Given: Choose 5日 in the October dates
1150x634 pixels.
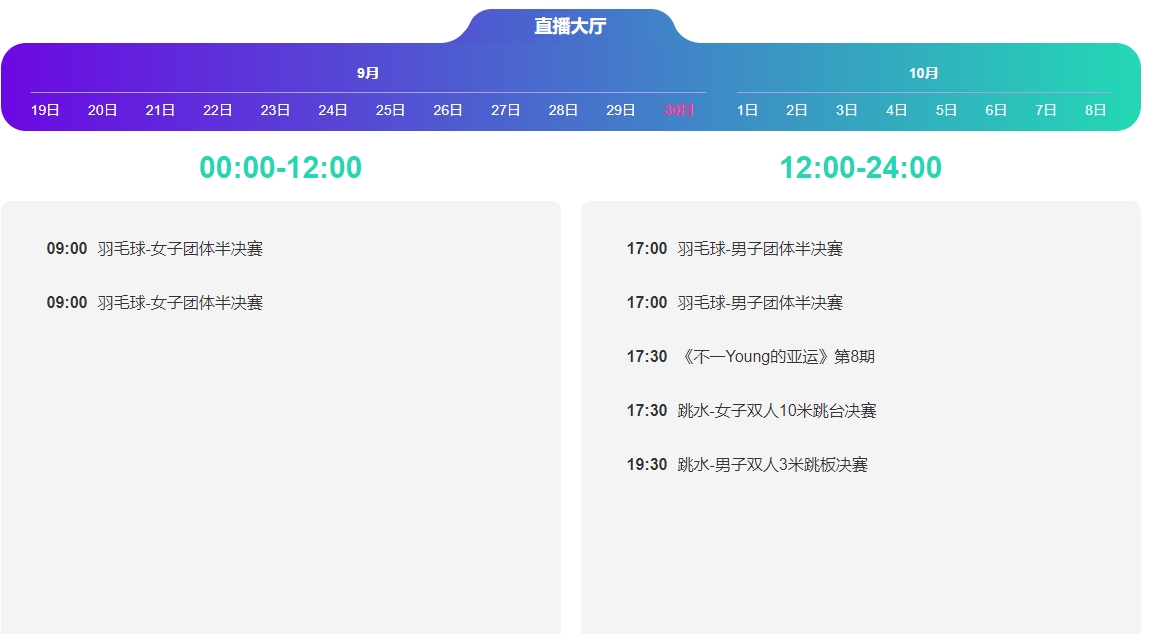Looking at the screenshot, I should point(946,110).
